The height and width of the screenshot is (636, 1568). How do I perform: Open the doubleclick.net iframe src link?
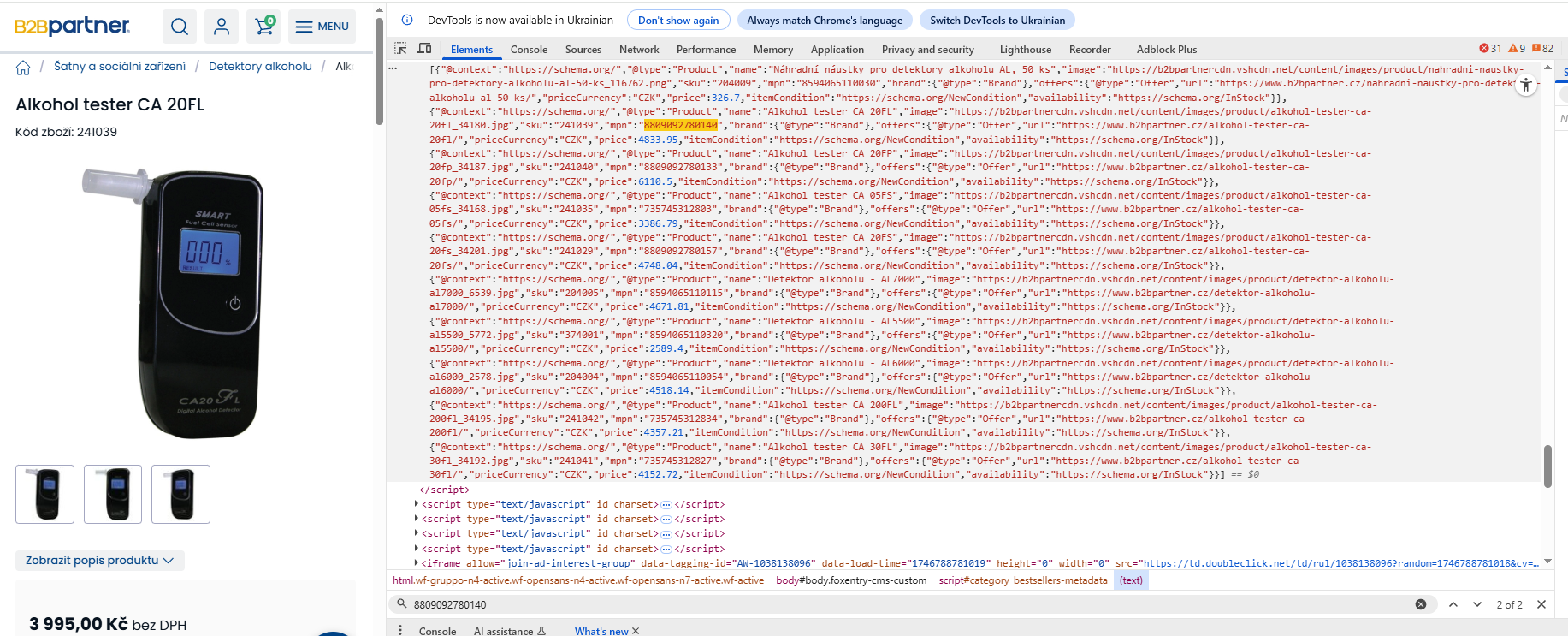[1340, 563]
